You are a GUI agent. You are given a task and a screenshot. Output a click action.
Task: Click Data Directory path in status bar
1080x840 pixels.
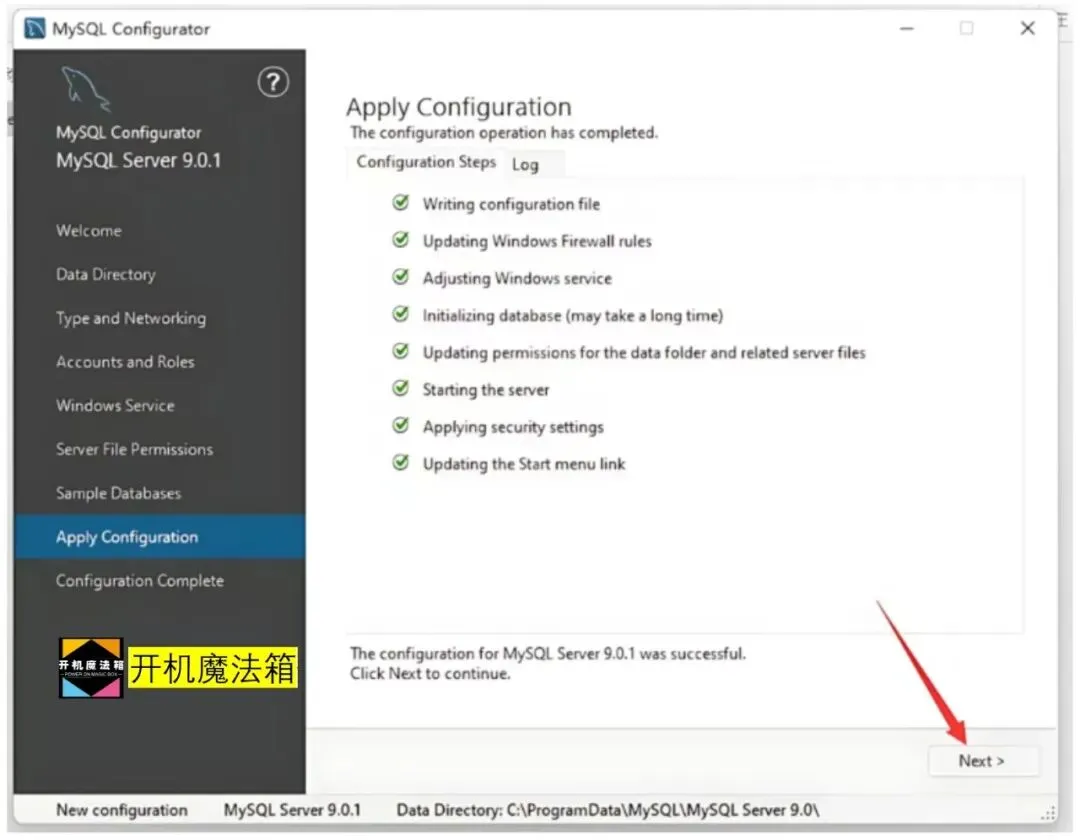coord(608,810)
